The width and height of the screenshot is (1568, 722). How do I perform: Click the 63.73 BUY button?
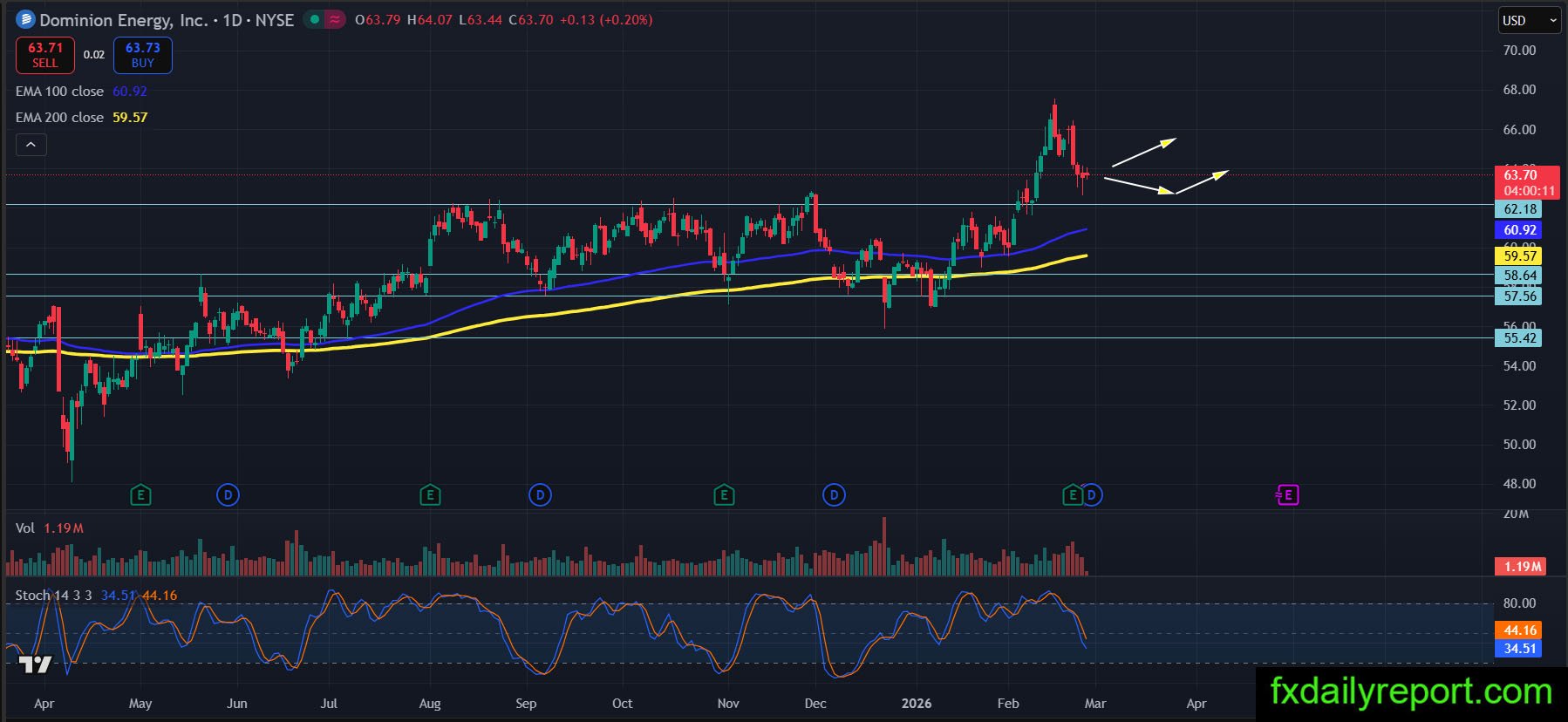tap(143, 55)
